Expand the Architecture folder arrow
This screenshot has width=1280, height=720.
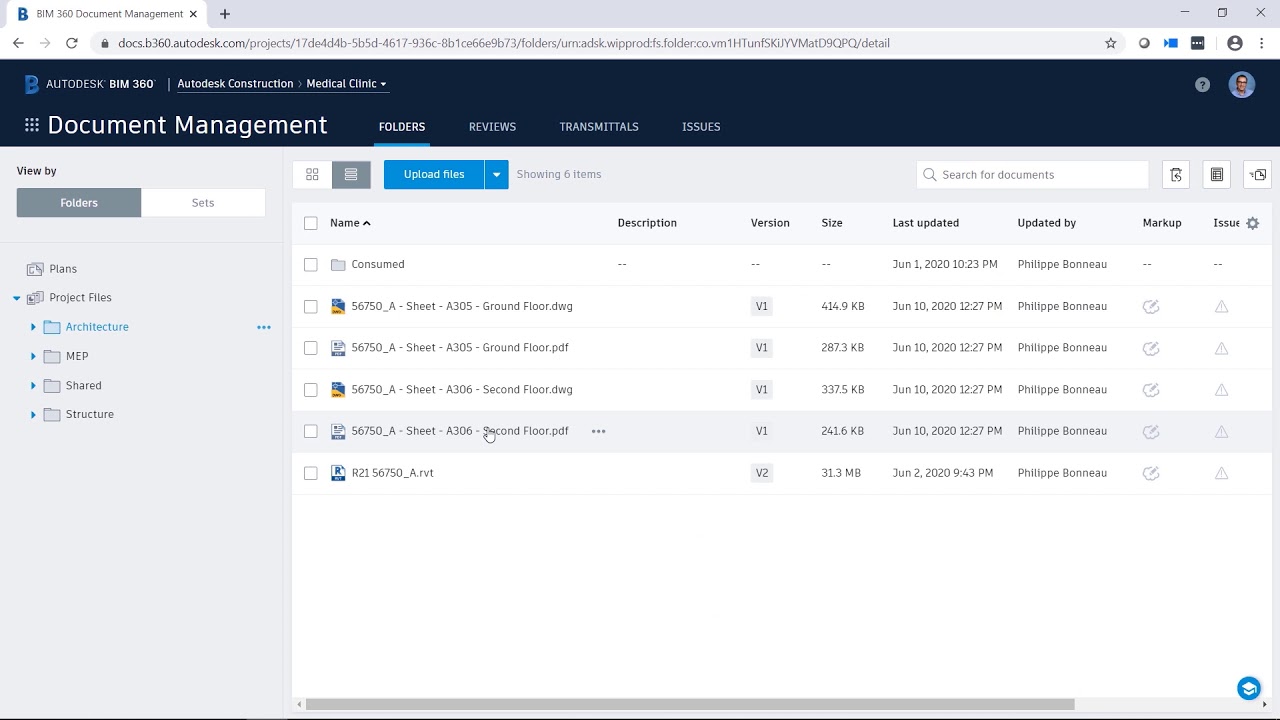coord(33,327)
